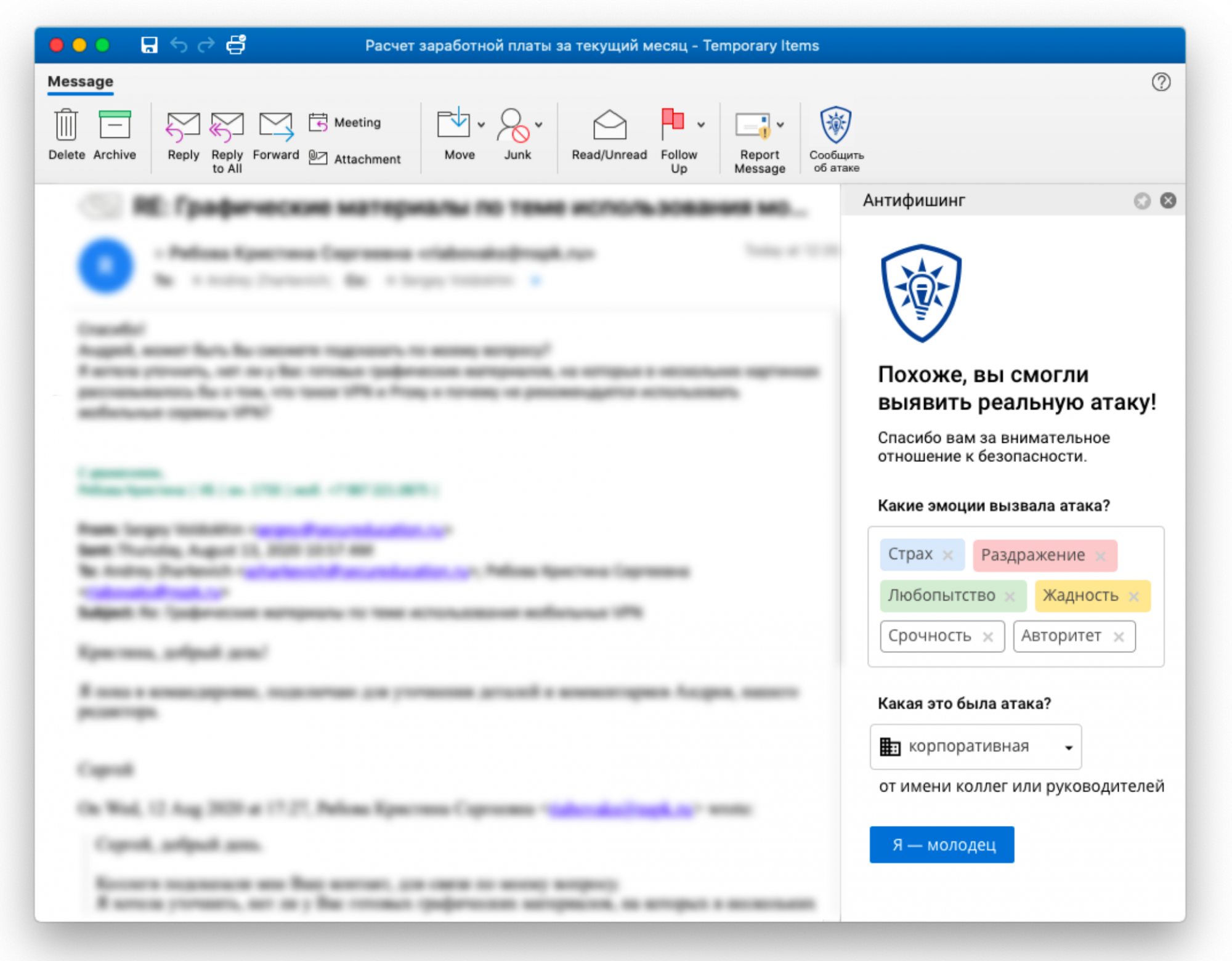This screenshot has width=1232, height=961.
Task: Mark message as Read/Unread
Action: pyautogui.click(x=609, y=126)
